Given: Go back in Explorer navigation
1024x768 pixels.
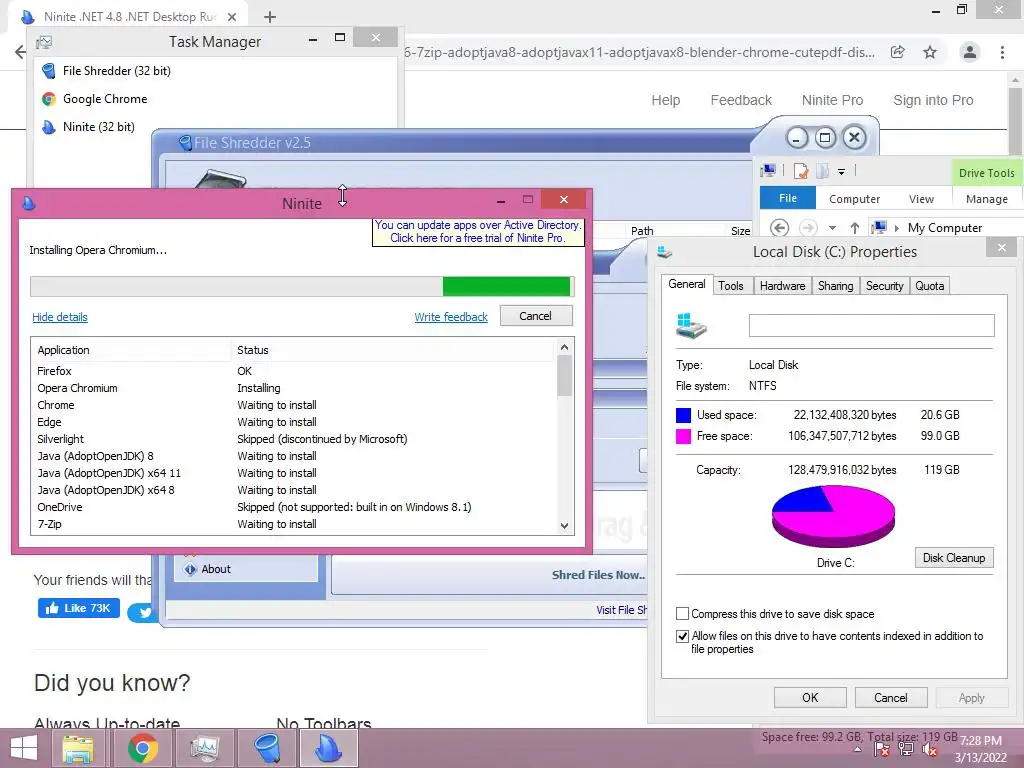Looking at the screenshot, I should pos(779,227).
